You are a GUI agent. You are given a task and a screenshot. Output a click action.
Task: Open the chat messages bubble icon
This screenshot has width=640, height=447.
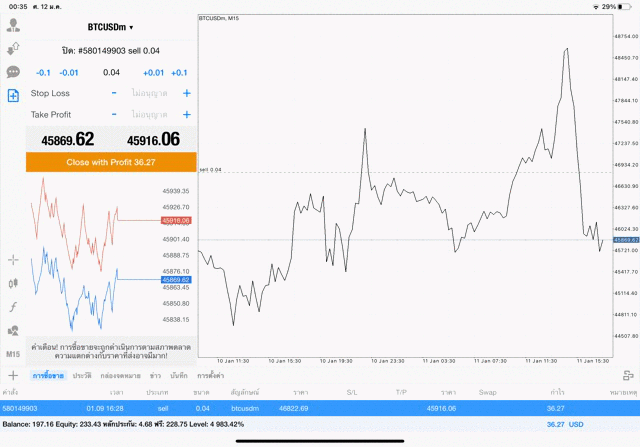point(13,72)
